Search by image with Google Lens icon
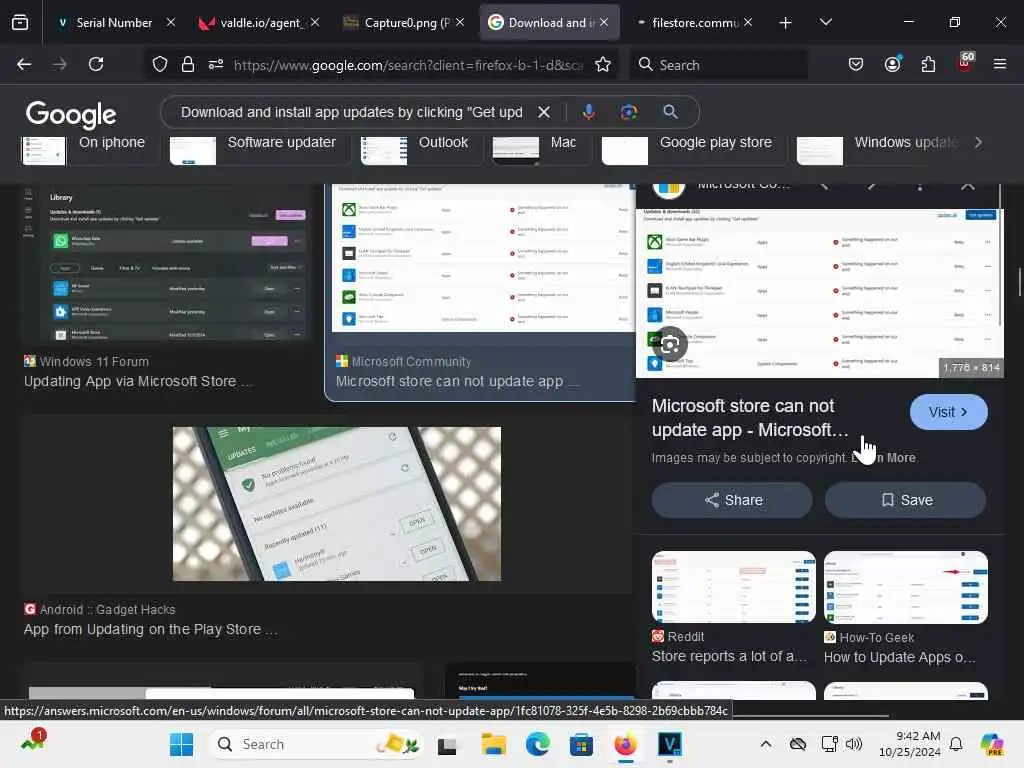The image size is (1024, 768). [629, 112]
